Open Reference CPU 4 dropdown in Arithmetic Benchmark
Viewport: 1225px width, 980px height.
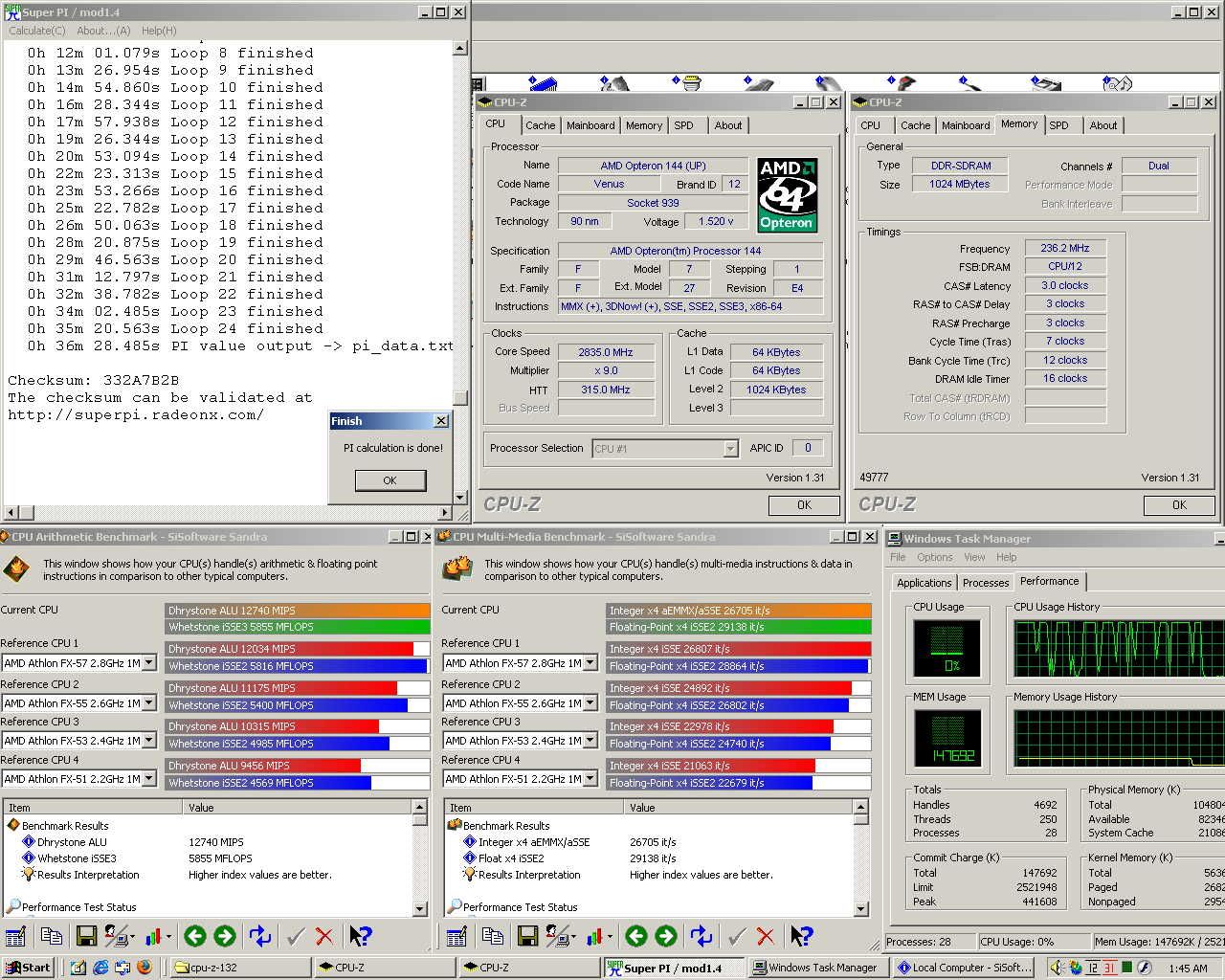[x=148, y=779]
